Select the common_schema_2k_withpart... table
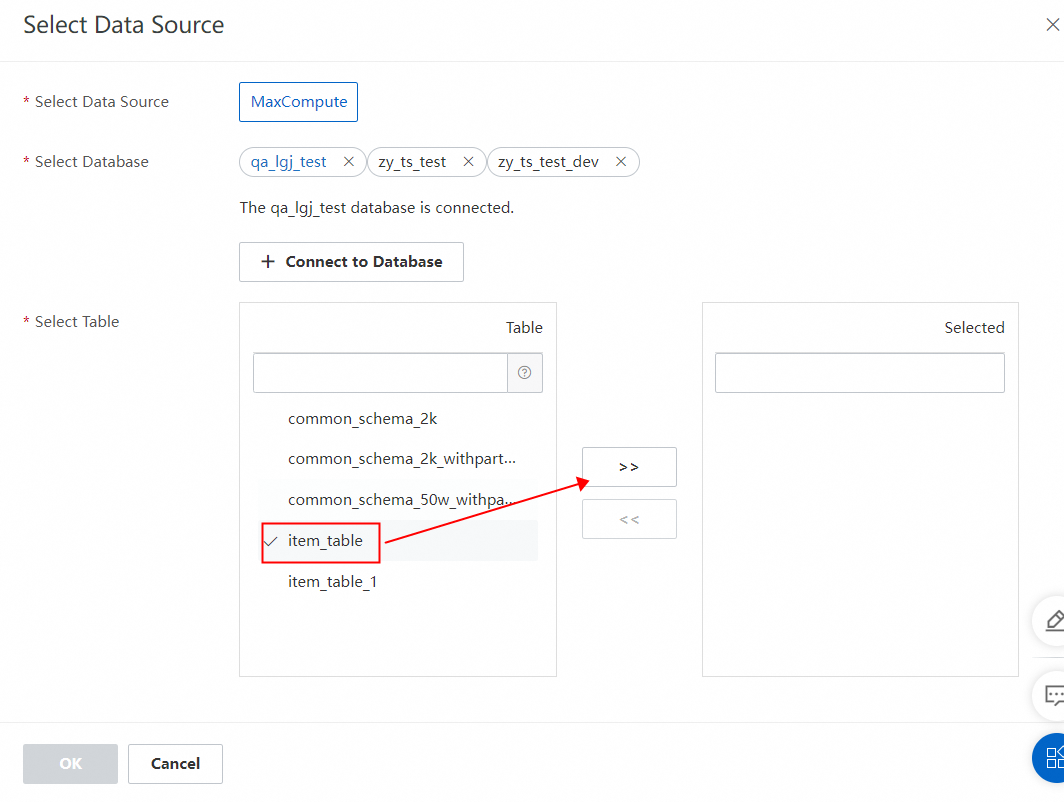This screenshot has width=1064, height=802. tap(402, 459)
